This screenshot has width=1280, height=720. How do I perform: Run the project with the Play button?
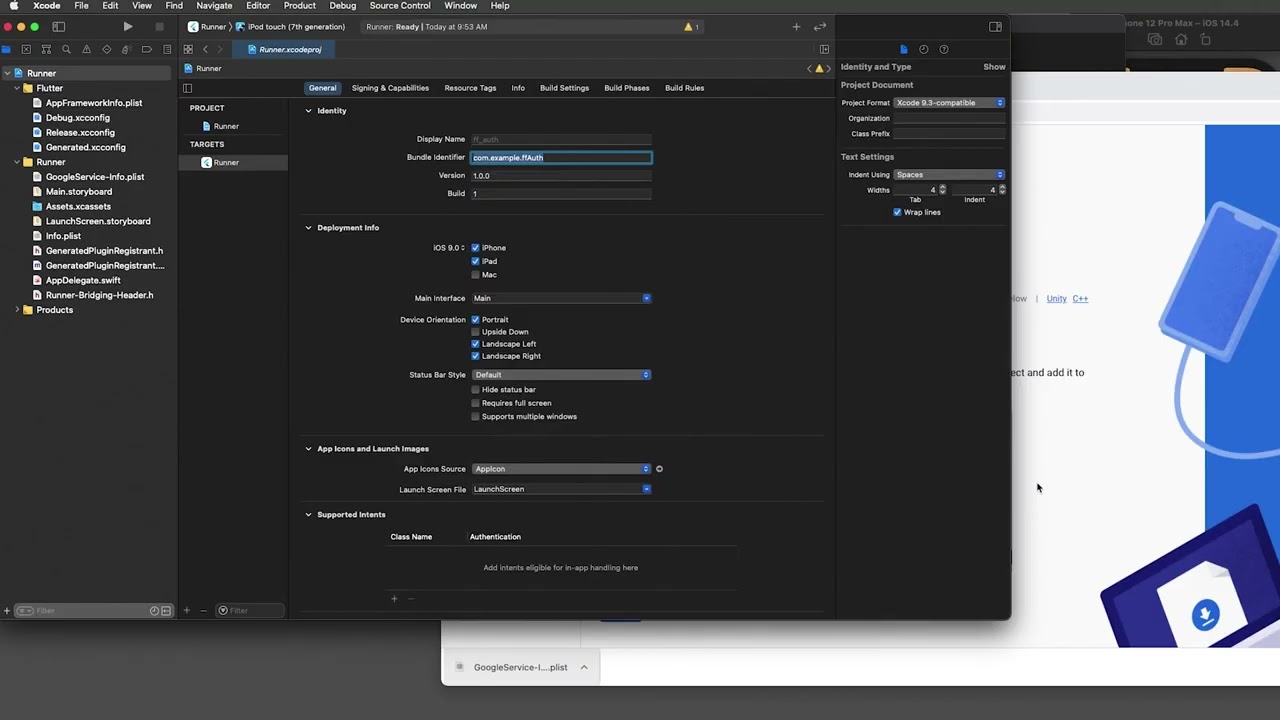pos(127,27)
